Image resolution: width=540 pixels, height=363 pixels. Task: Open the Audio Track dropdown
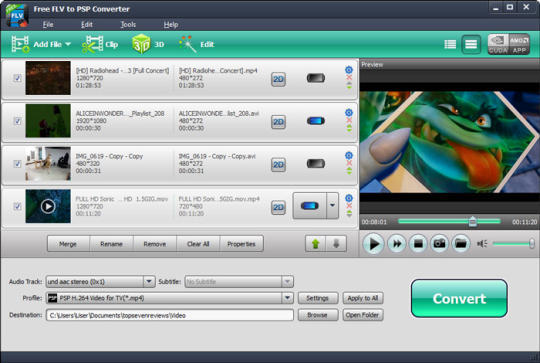click(x=149, y=281)
